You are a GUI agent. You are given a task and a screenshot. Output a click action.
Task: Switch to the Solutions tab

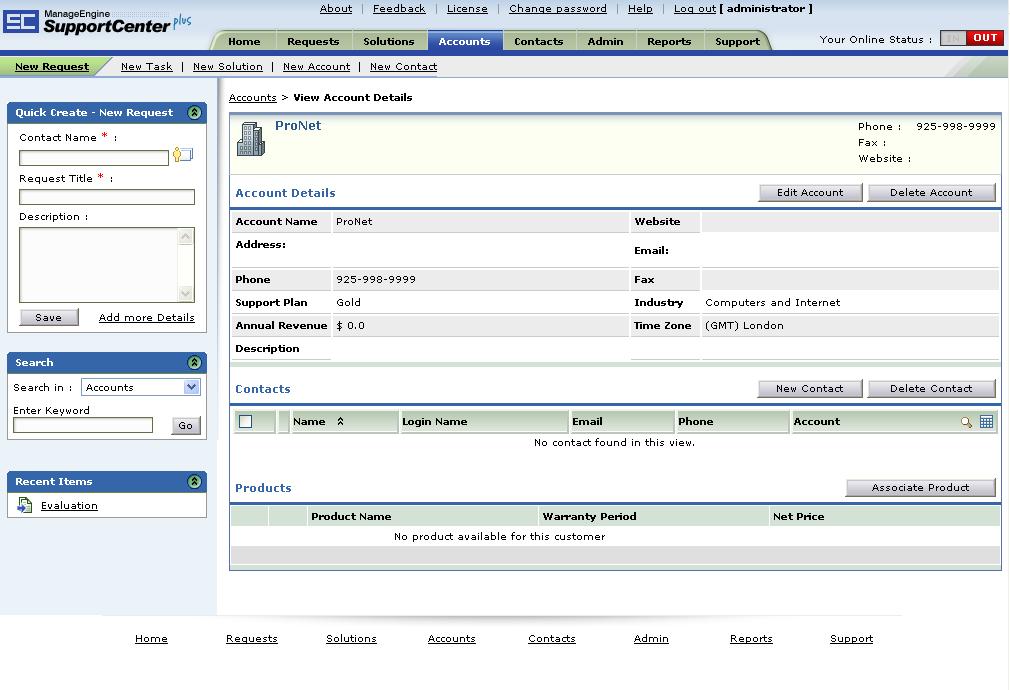pos(388,42)
